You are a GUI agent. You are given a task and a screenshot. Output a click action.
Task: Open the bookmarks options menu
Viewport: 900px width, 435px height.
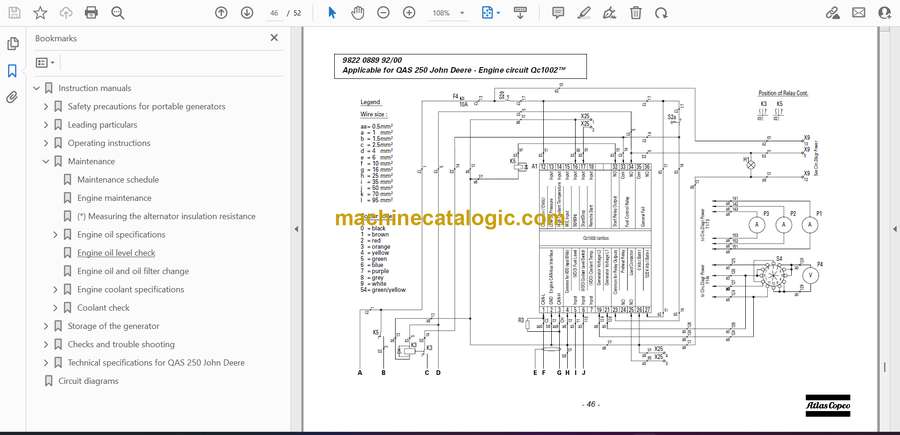[x=45, y=63]
